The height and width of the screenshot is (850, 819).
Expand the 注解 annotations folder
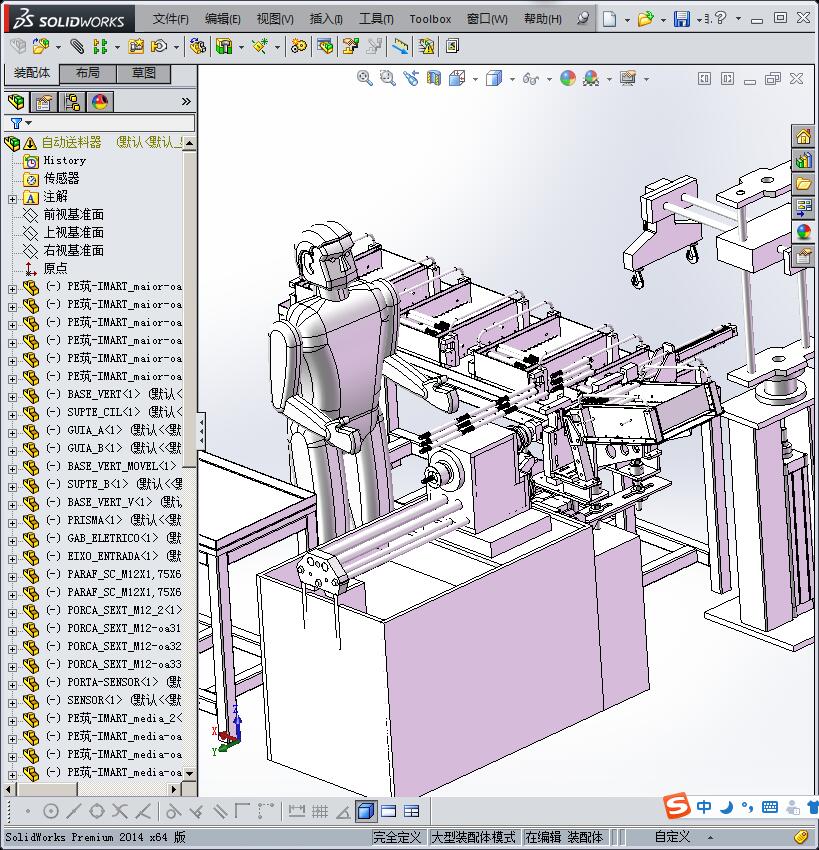point(12,197)
